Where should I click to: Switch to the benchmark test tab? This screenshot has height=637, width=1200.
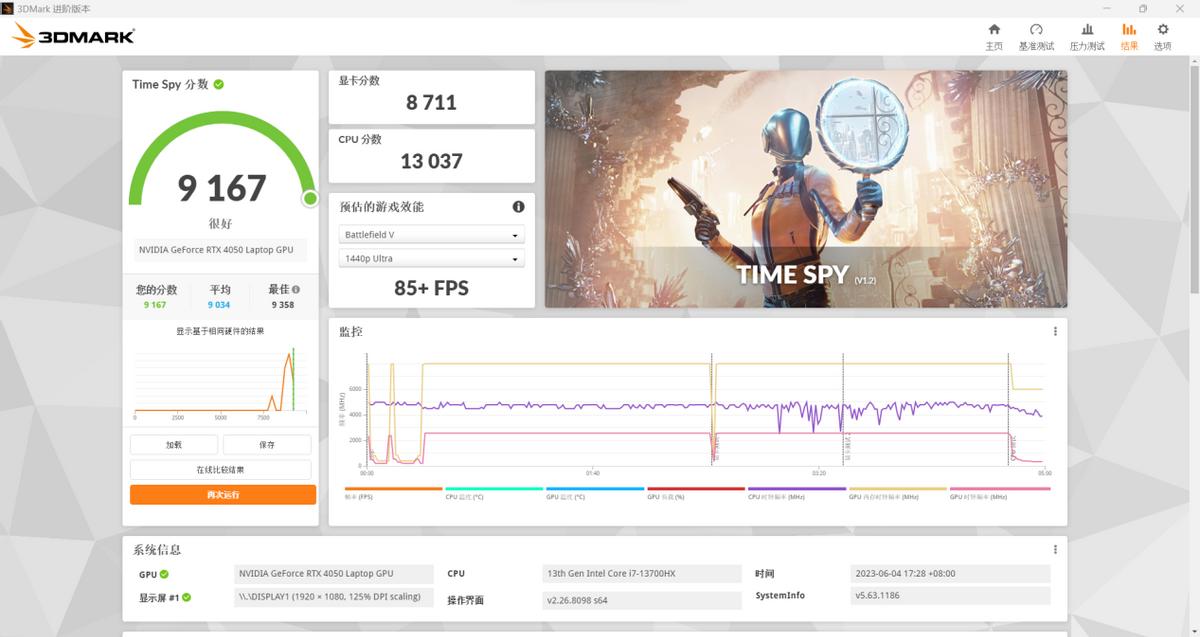click(1038, 34)
